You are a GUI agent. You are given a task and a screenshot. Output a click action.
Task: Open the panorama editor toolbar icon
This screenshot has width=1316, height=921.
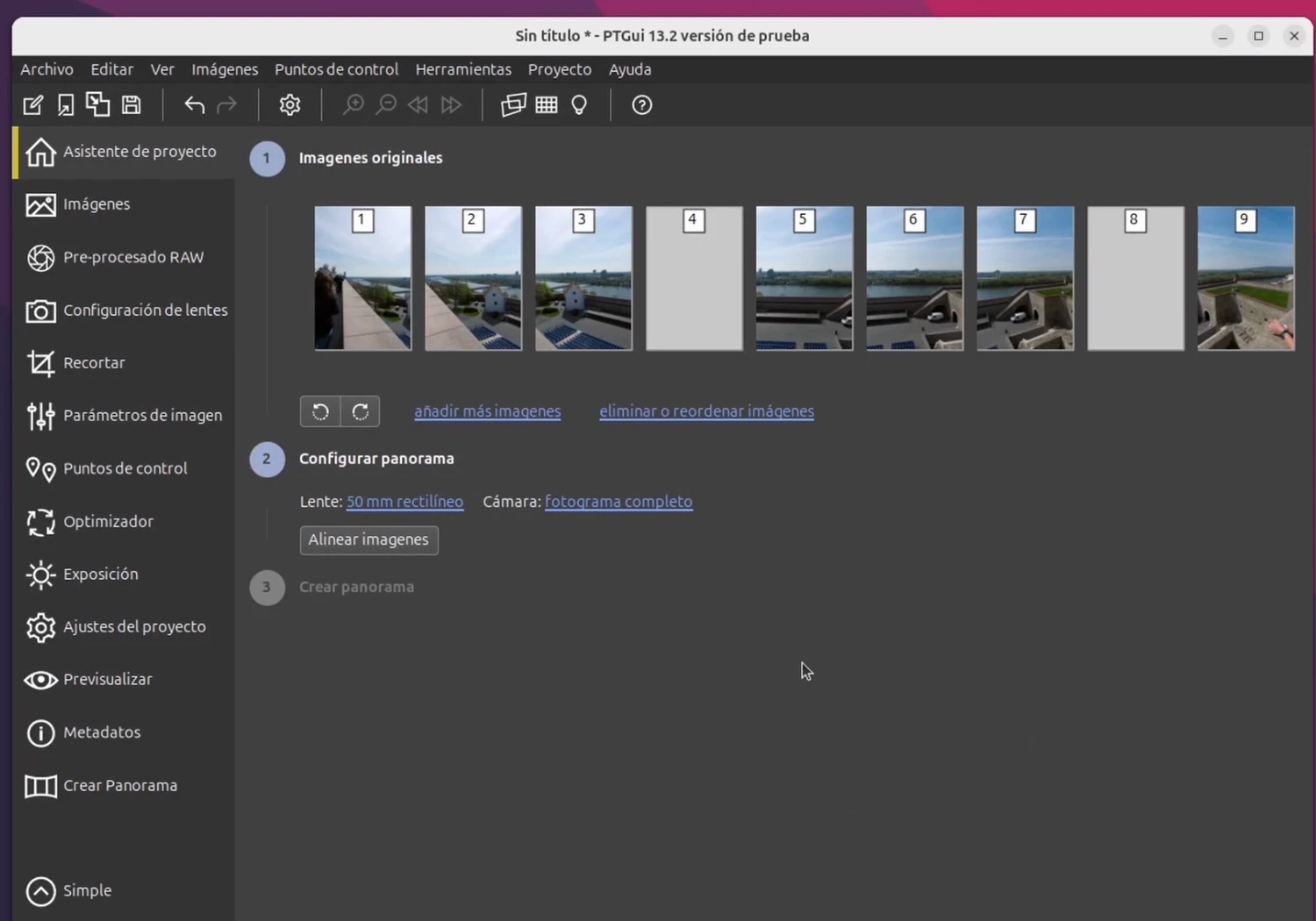point(513,105)
